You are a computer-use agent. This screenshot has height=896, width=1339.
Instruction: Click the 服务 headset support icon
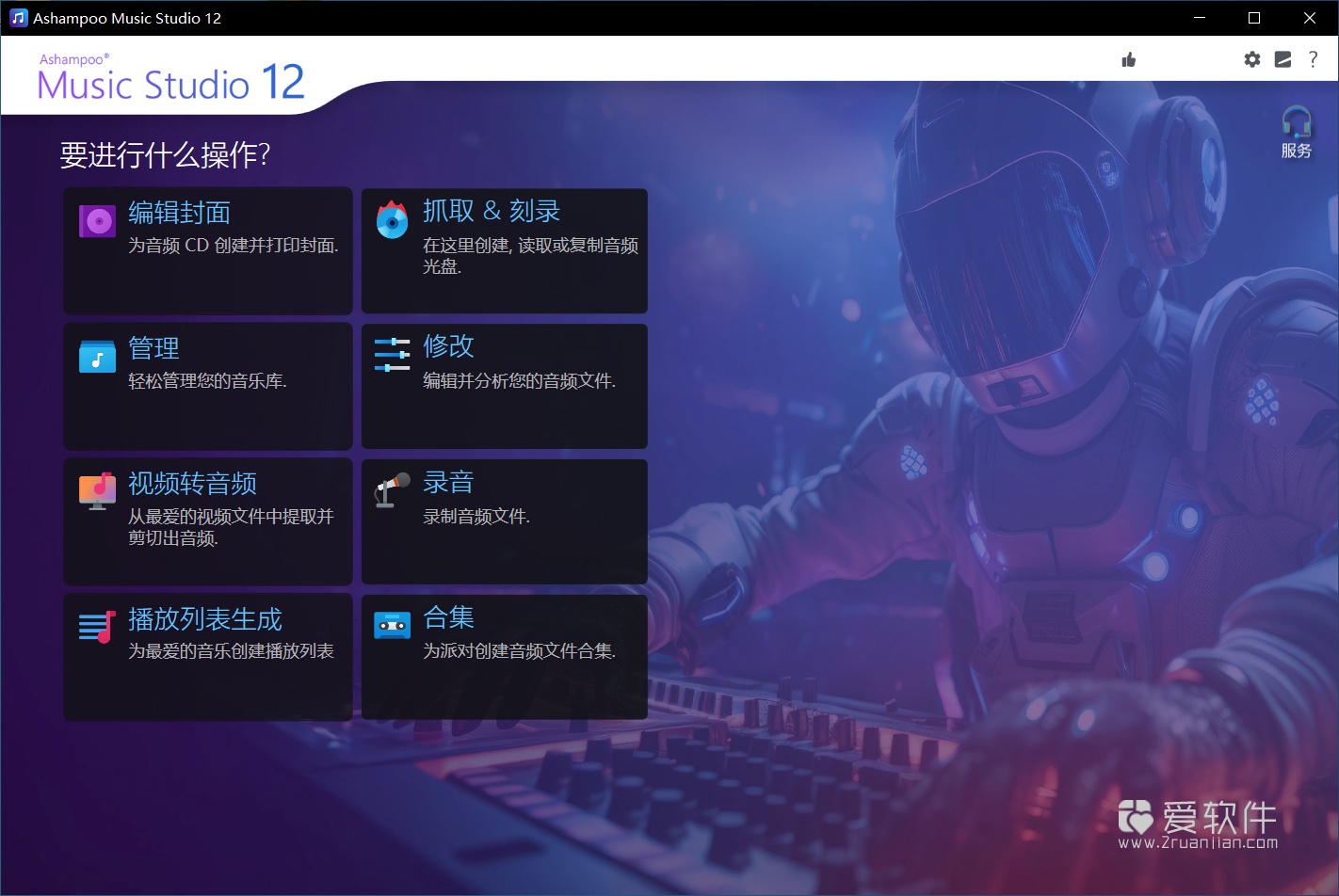click(1296, 121)
